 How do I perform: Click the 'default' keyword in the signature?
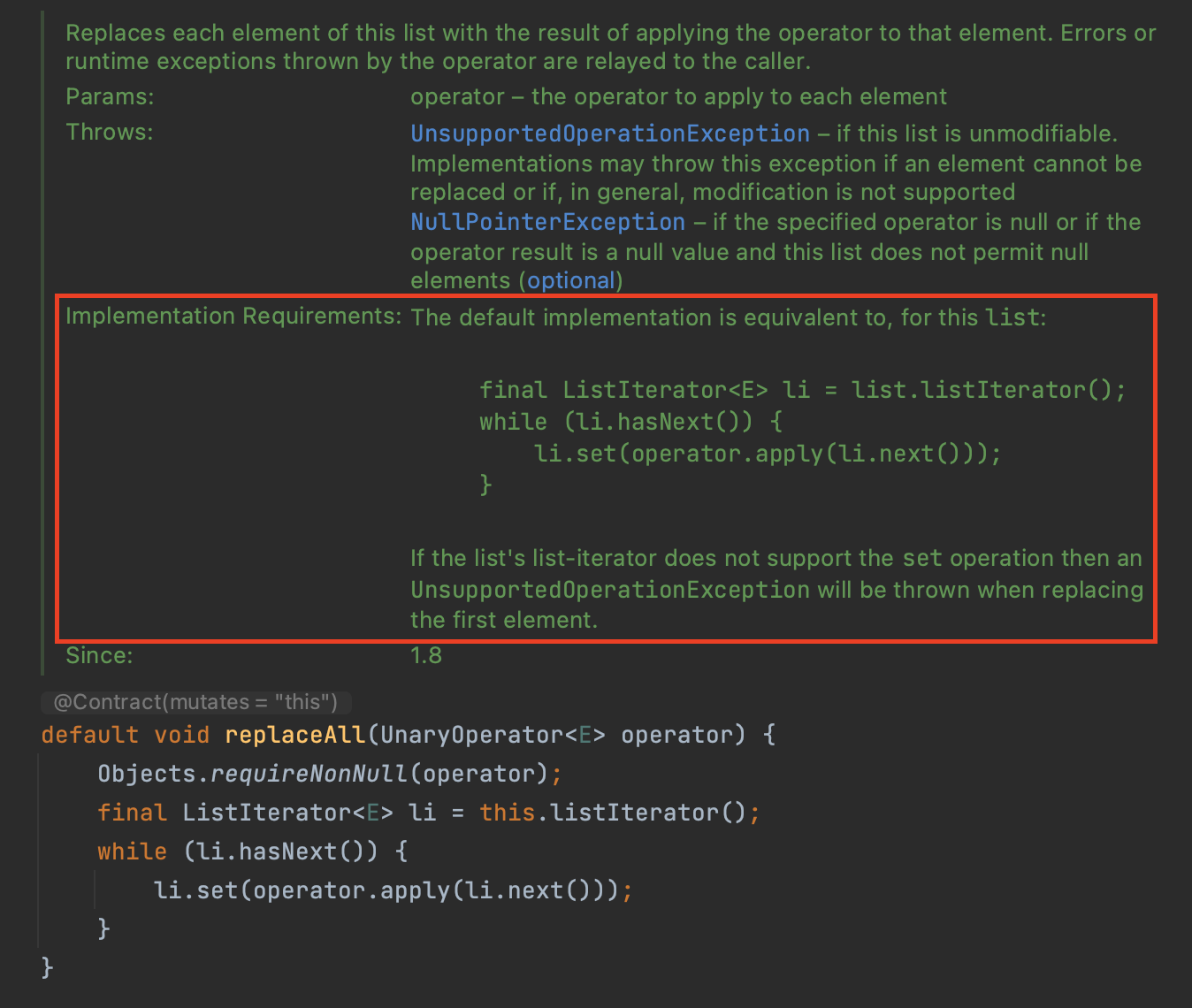point(90,735)
